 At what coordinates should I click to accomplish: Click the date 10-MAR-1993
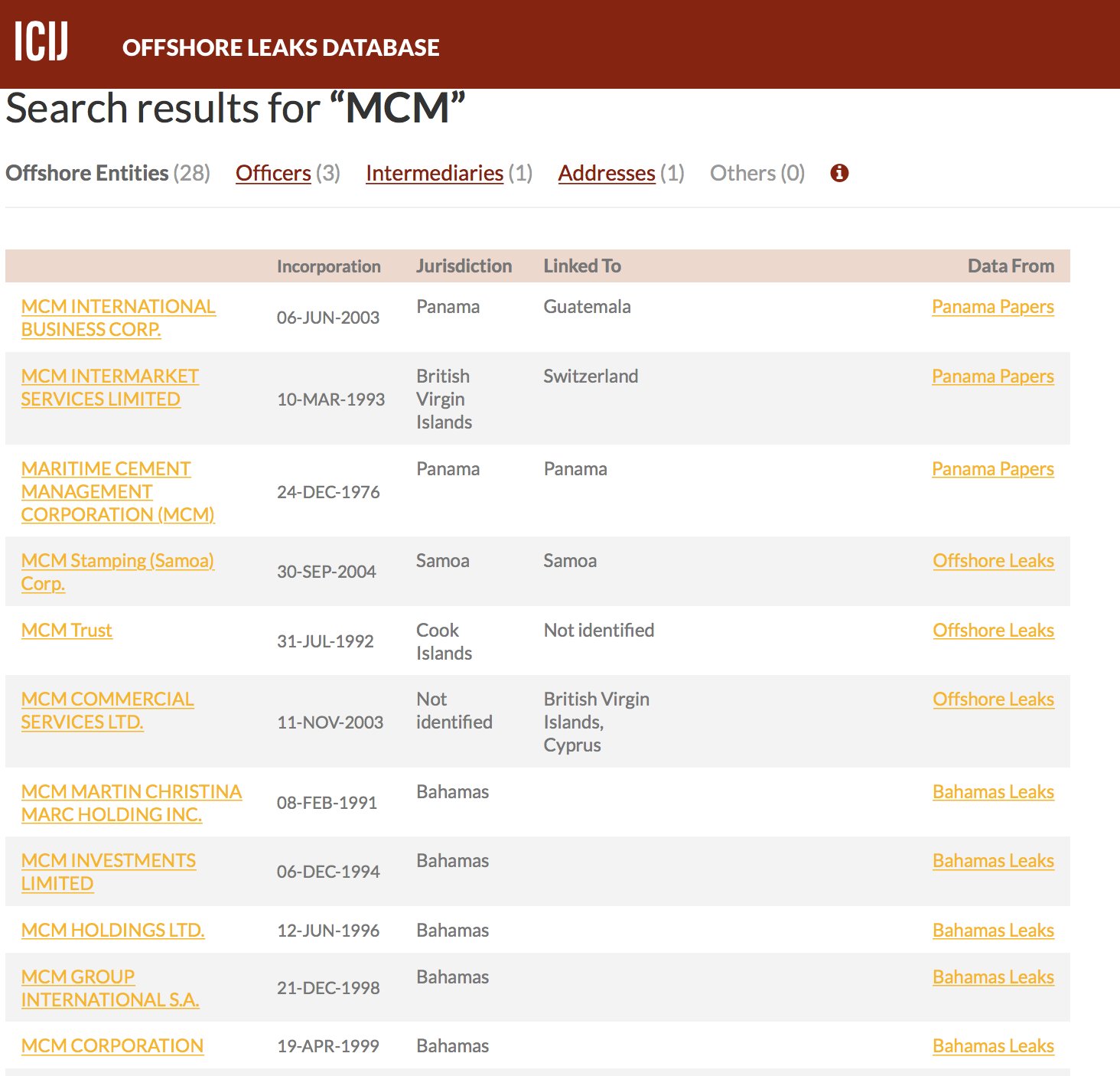(x=330, y=399)
